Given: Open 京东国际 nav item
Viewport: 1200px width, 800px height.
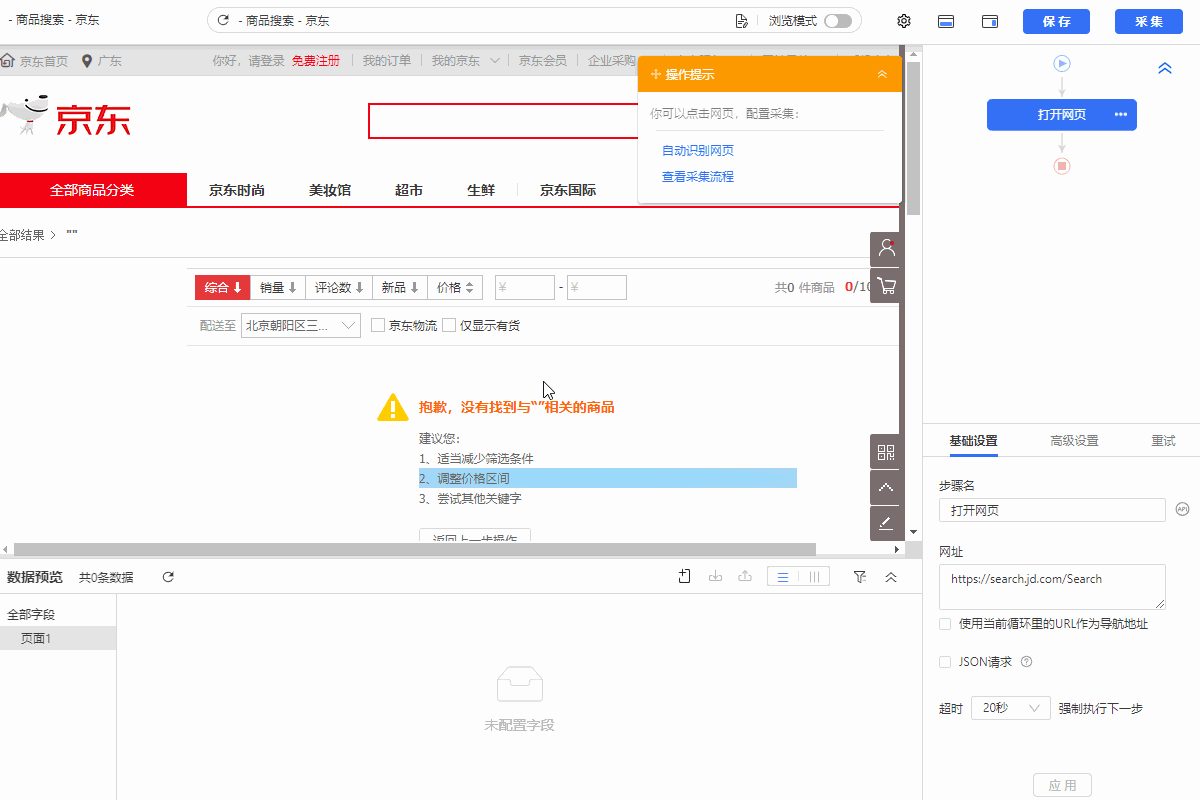Looking at the screenshot, I should (x=568, y=190).
